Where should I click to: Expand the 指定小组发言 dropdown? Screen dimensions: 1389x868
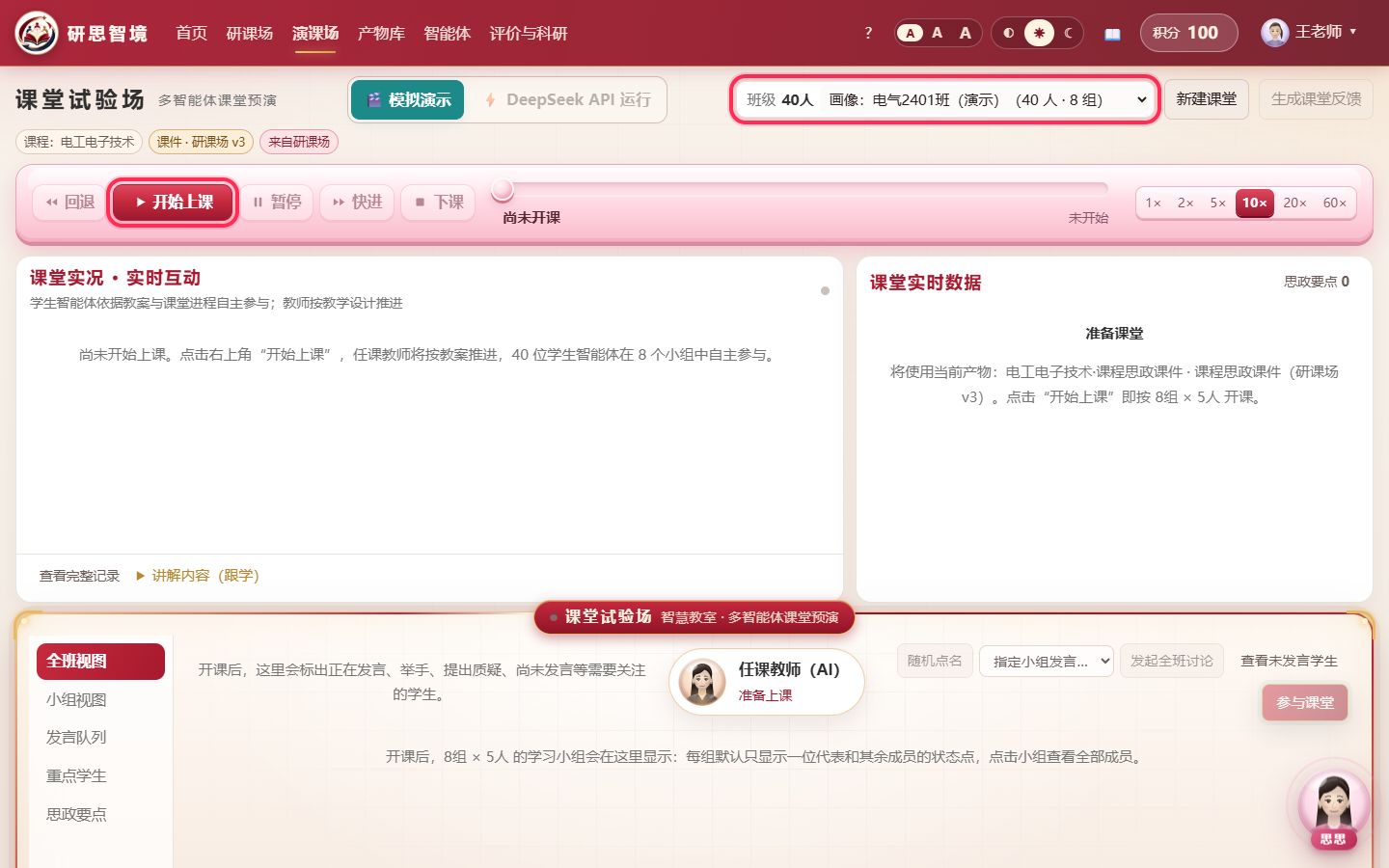pyautogui.click(x=1047, y=662)
